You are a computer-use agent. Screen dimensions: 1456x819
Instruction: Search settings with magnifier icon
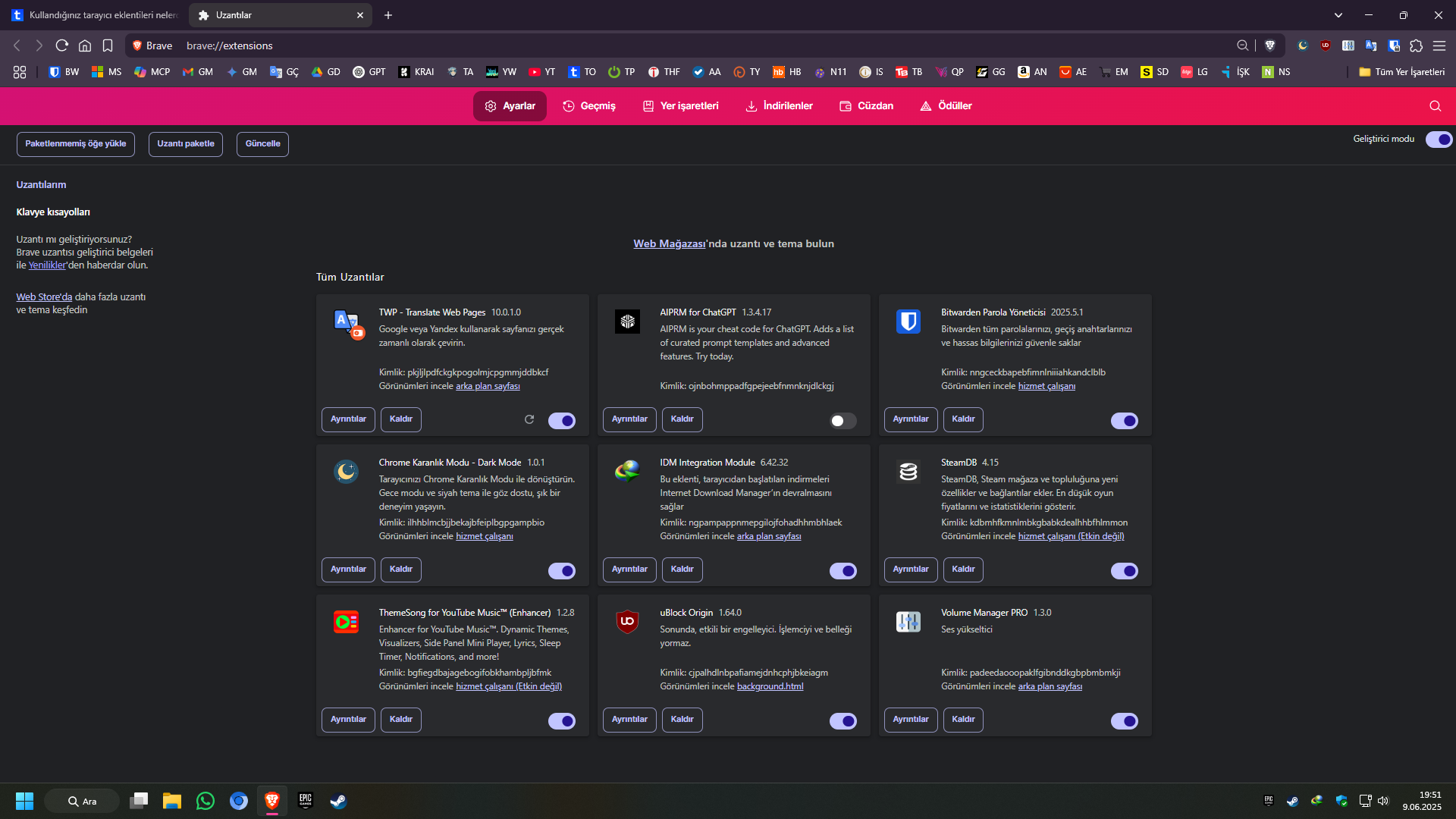pos(1435,106)
